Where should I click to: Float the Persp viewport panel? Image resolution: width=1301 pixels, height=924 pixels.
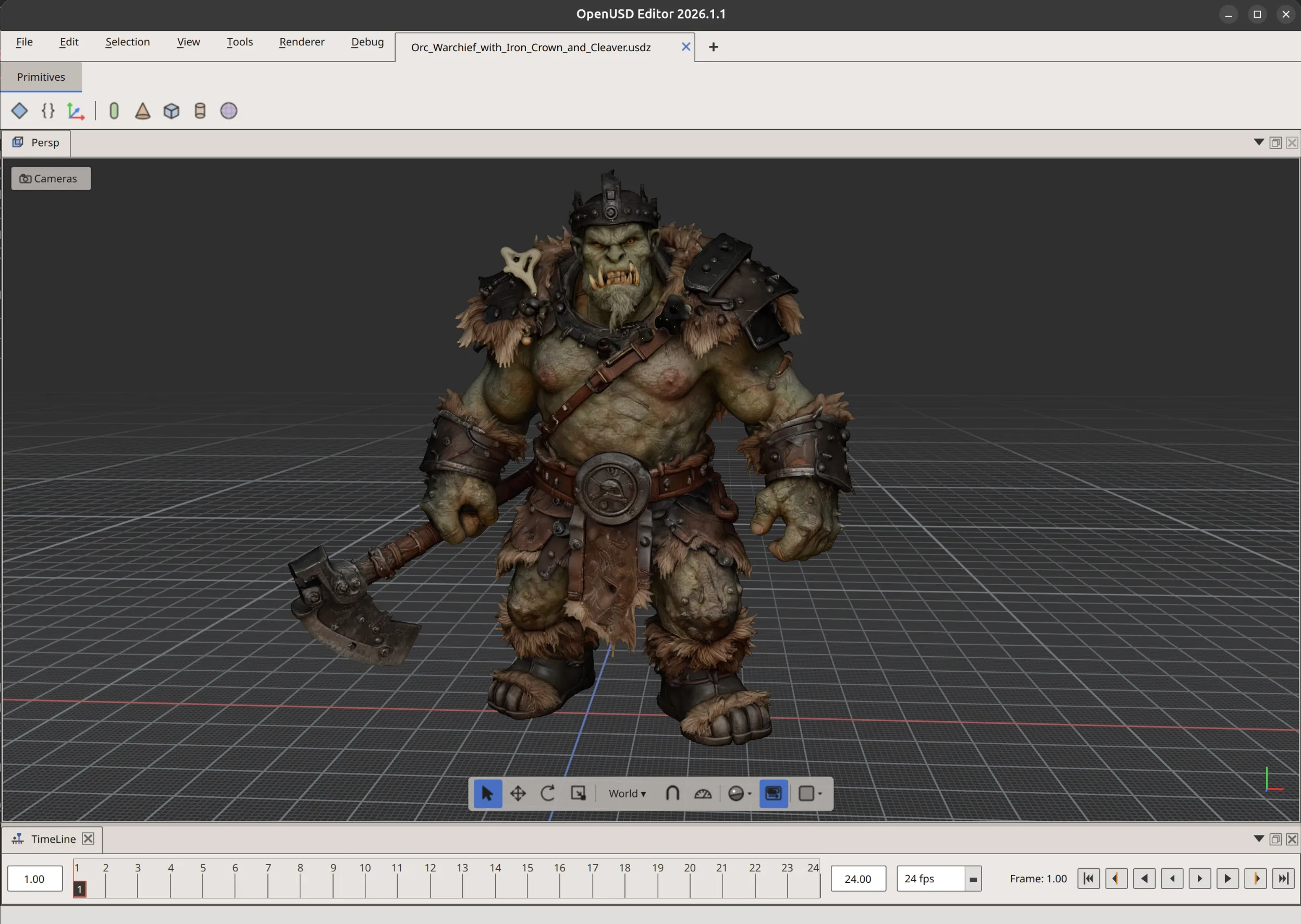[x=1275, y=143]
